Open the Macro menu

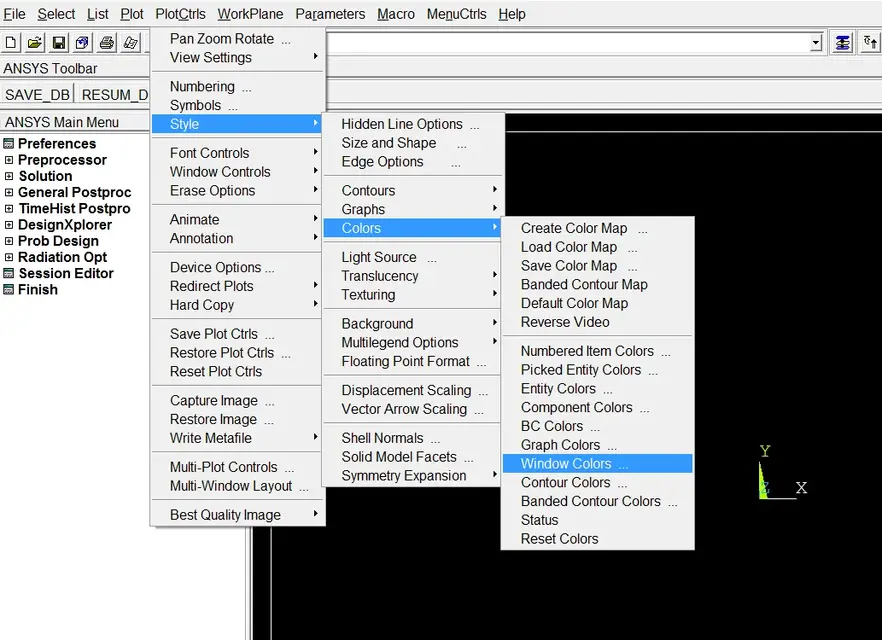point(395,14)
